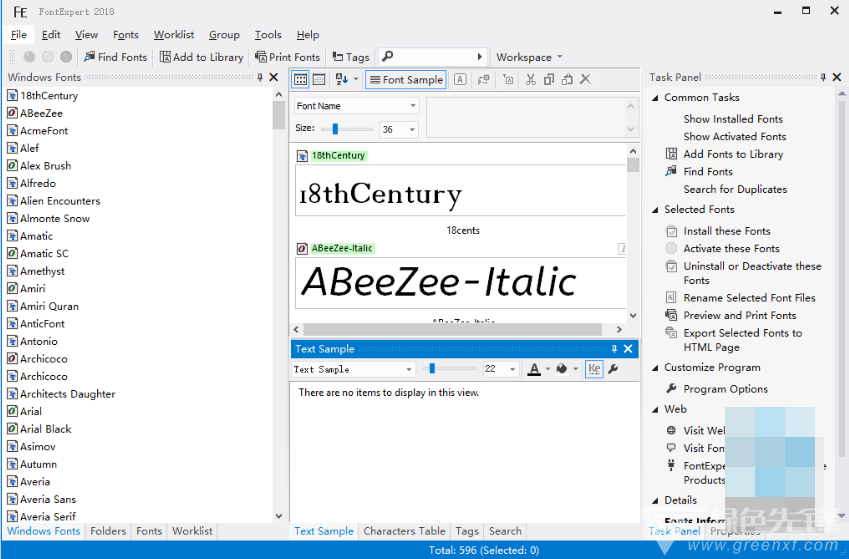Click Rename Selected Font Files link
Viewport: 849px width, 559px height.
click(x=749, y=298)
